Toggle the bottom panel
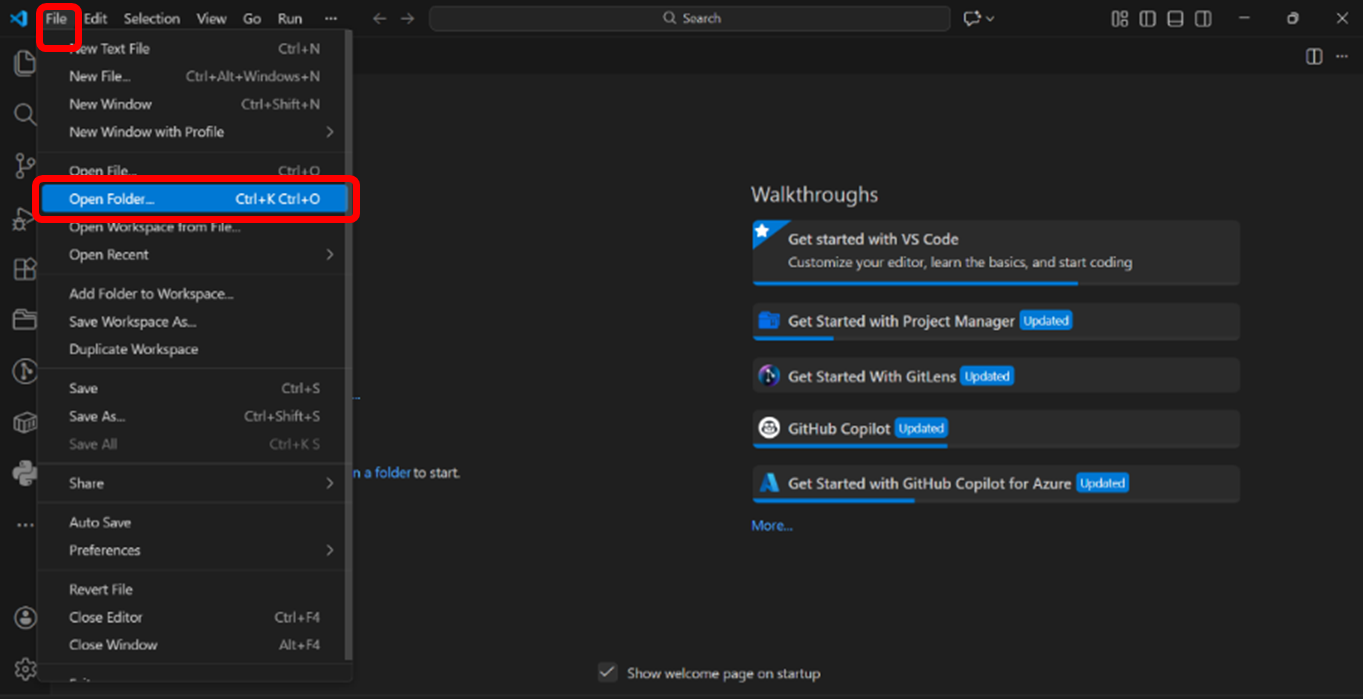This screenshot has width=1363, height=699. click(1176, 18)
